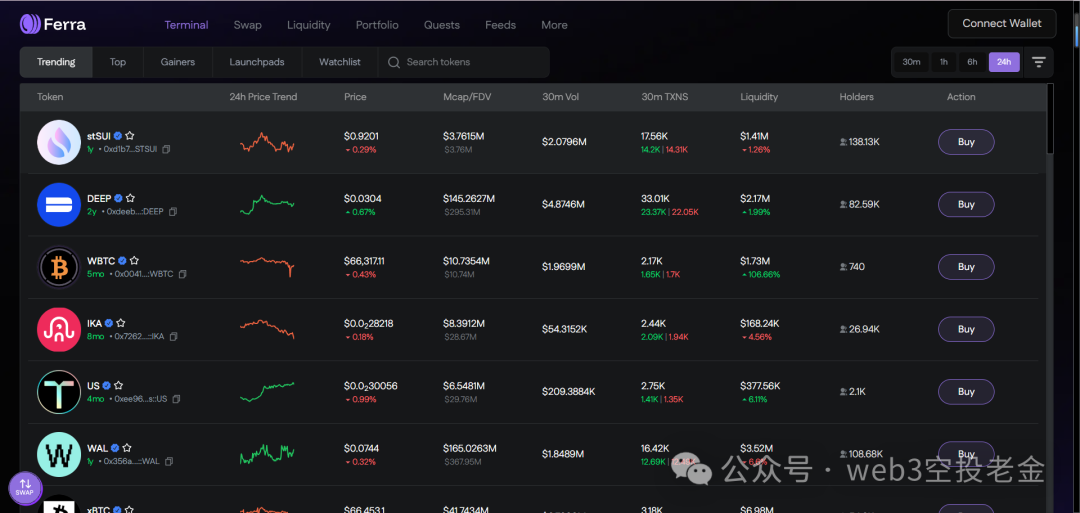Buy DEEP token
1080x513 pixels.
(966, 205)
